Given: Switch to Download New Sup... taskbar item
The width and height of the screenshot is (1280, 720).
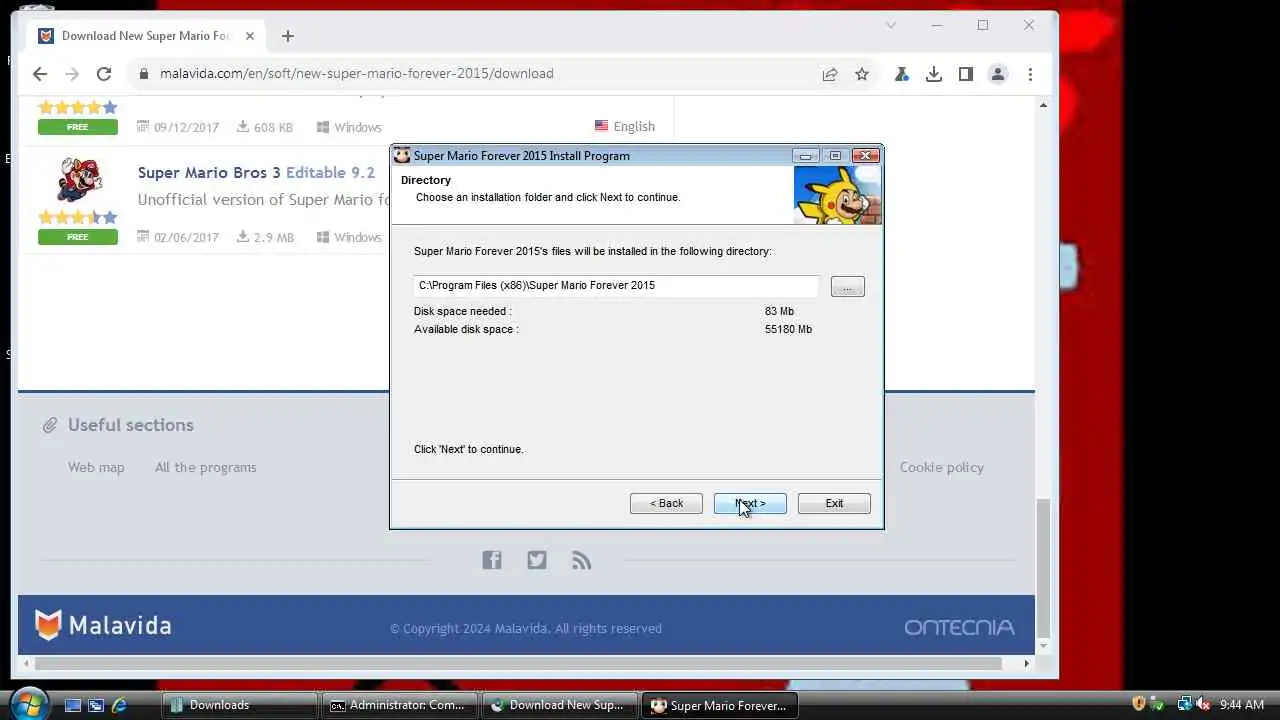Looking at the screenshot, I should point(560,705).
